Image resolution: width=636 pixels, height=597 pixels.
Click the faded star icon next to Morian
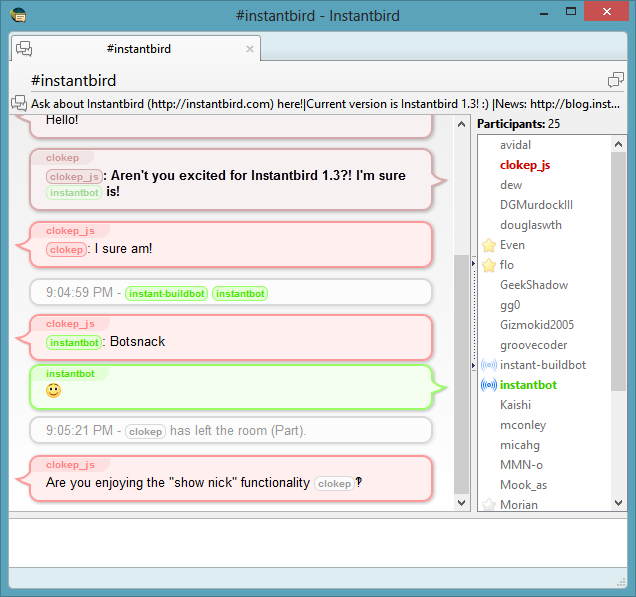click(x=489, y=504)
